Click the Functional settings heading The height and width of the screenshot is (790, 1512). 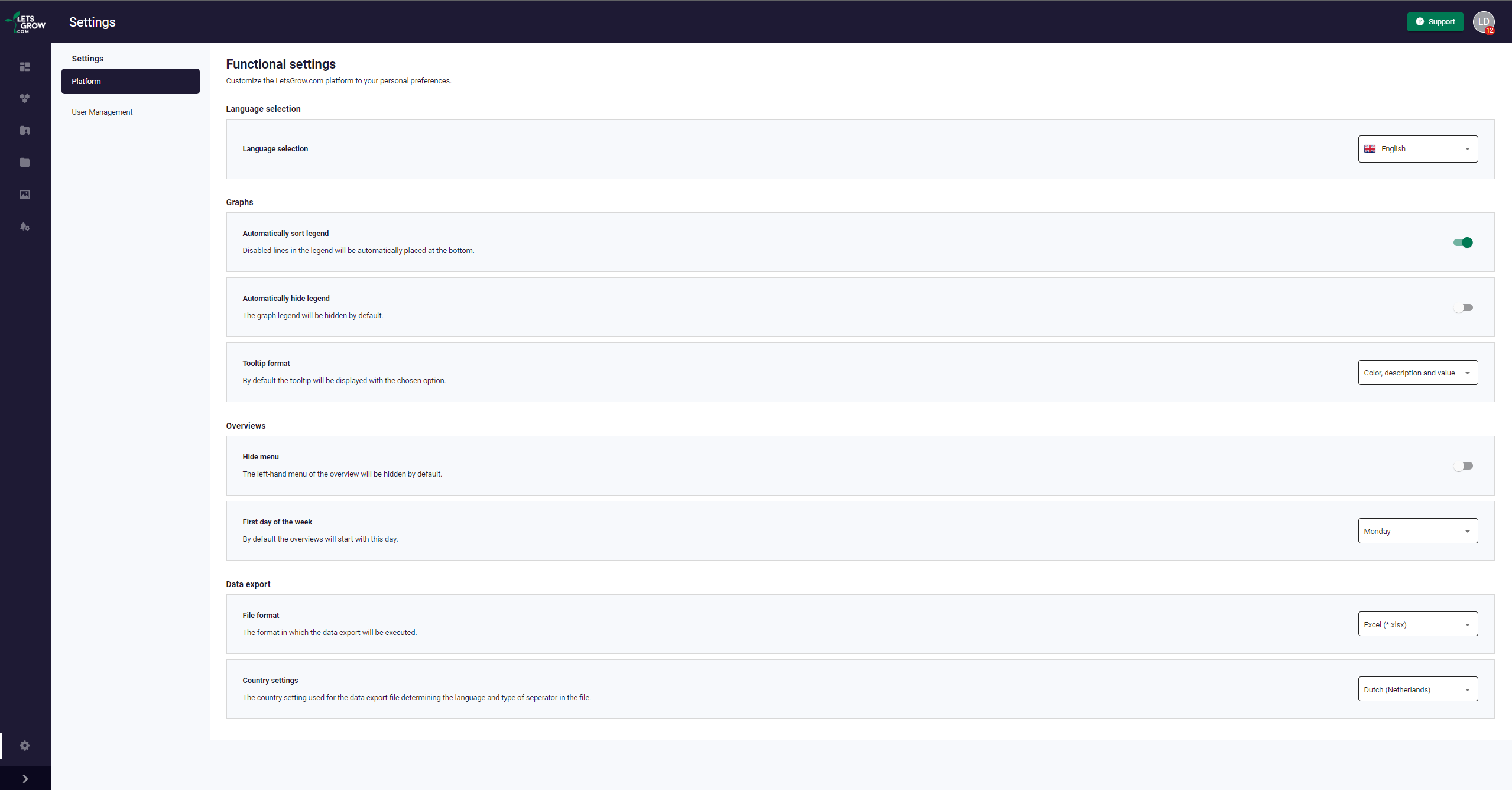(x=281, y=64)
